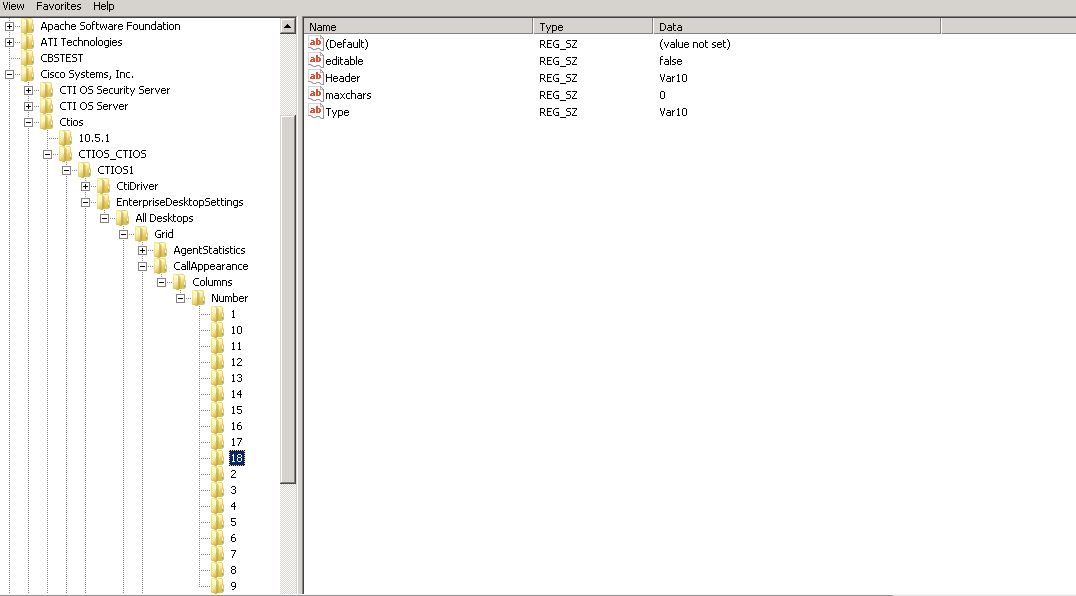Click the CTIOS1 folder icon
Viewport: 1076px width, 596px height.
pyautogui.click(x=85, y=170)
